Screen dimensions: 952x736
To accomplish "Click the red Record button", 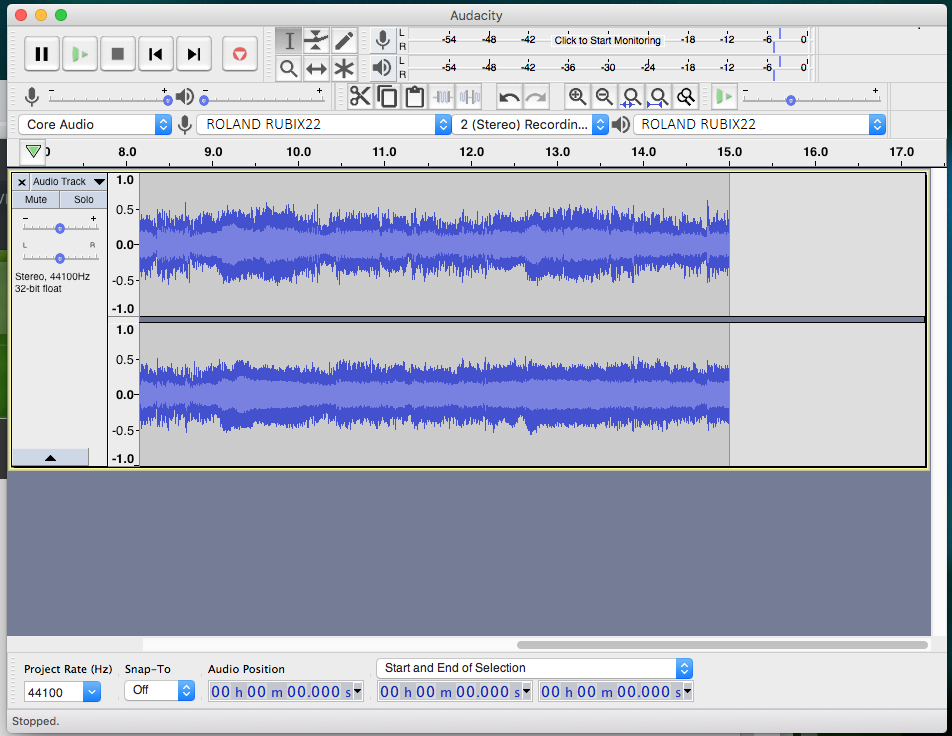I will click(x=239, y=54).
